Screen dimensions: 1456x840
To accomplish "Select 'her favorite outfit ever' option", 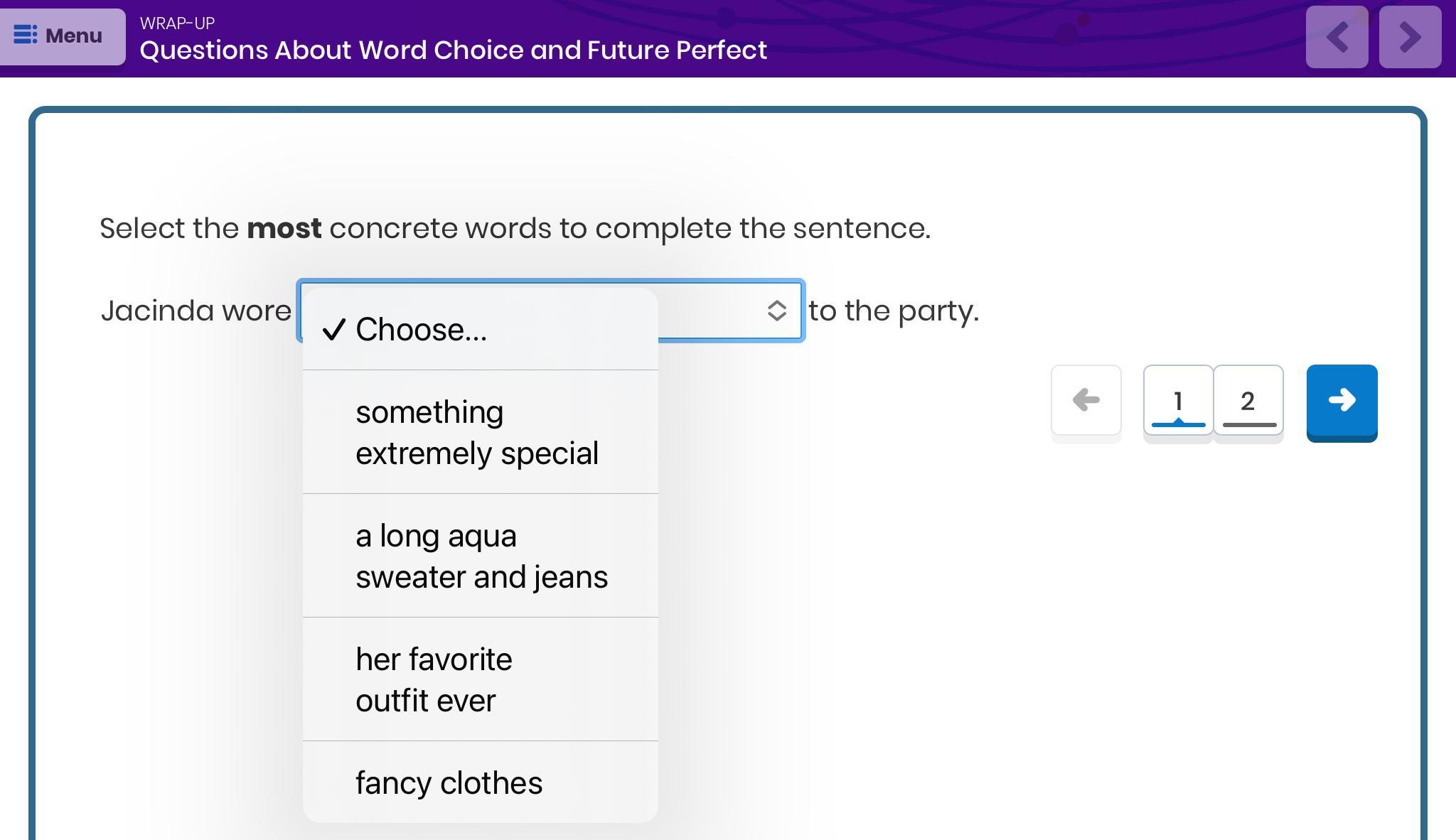I will coord(434,679).
